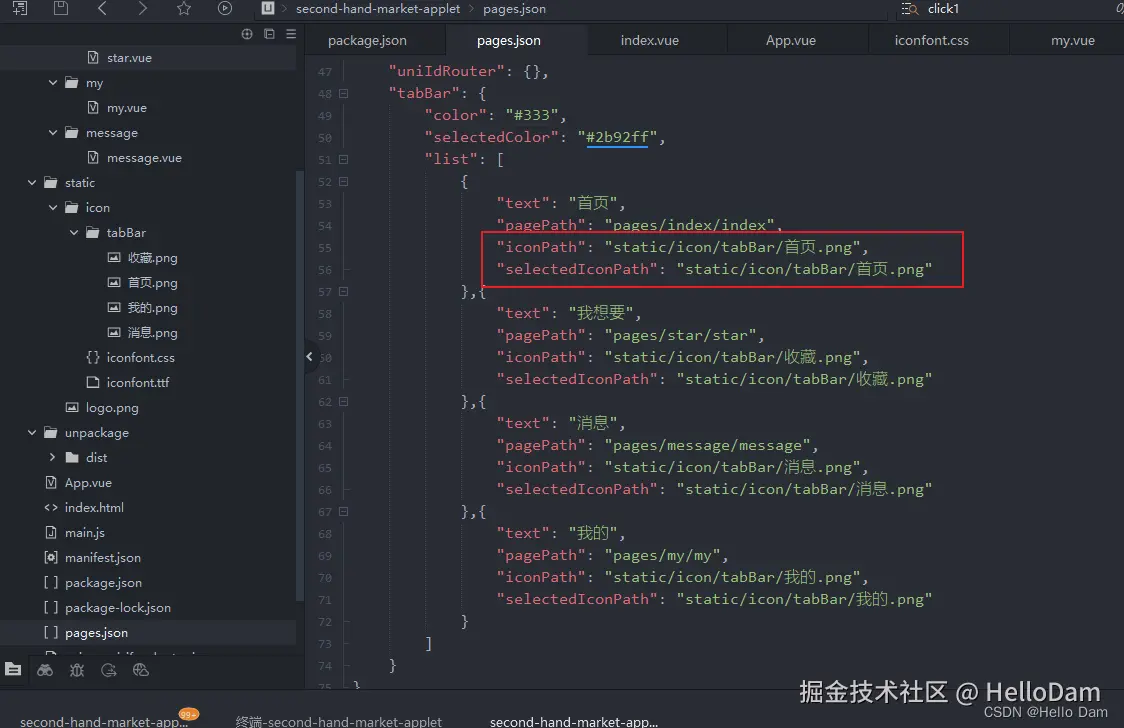The image size is (1124, 728).
Task: Fold code block at line 67
Action: (343, 512)
